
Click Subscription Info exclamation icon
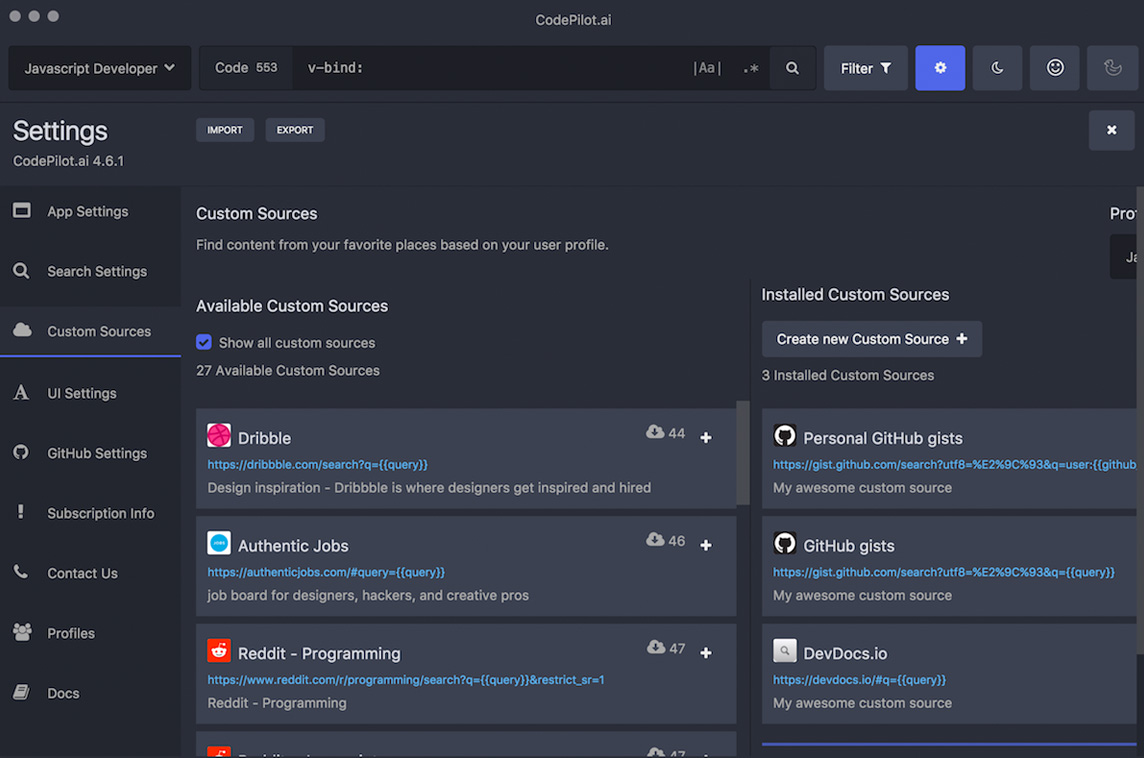click(20, 512)
